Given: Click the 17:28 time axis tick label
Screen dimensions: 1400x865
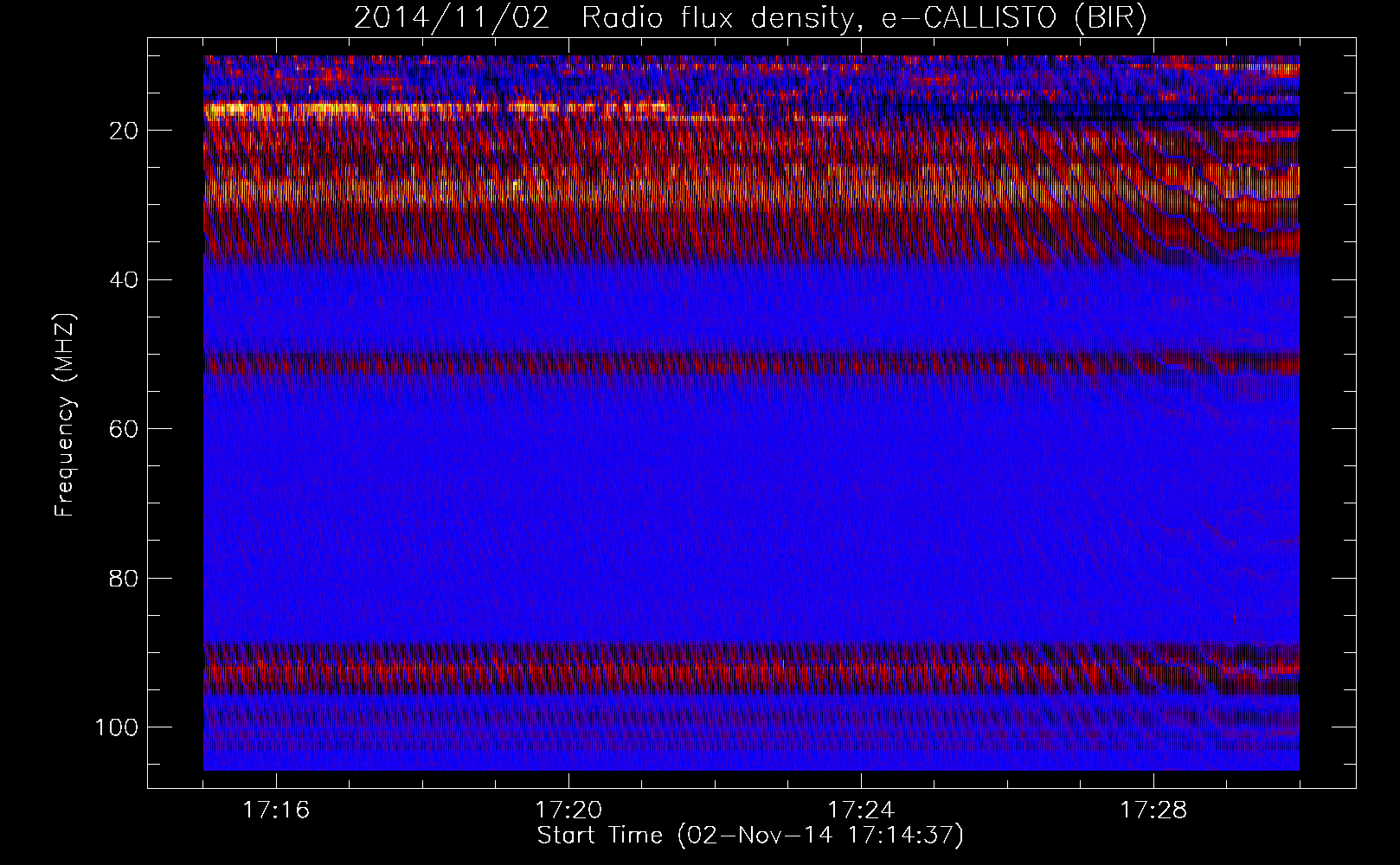Looking at the screenshot, I should pyautogui.click(x=1153, y=810).
